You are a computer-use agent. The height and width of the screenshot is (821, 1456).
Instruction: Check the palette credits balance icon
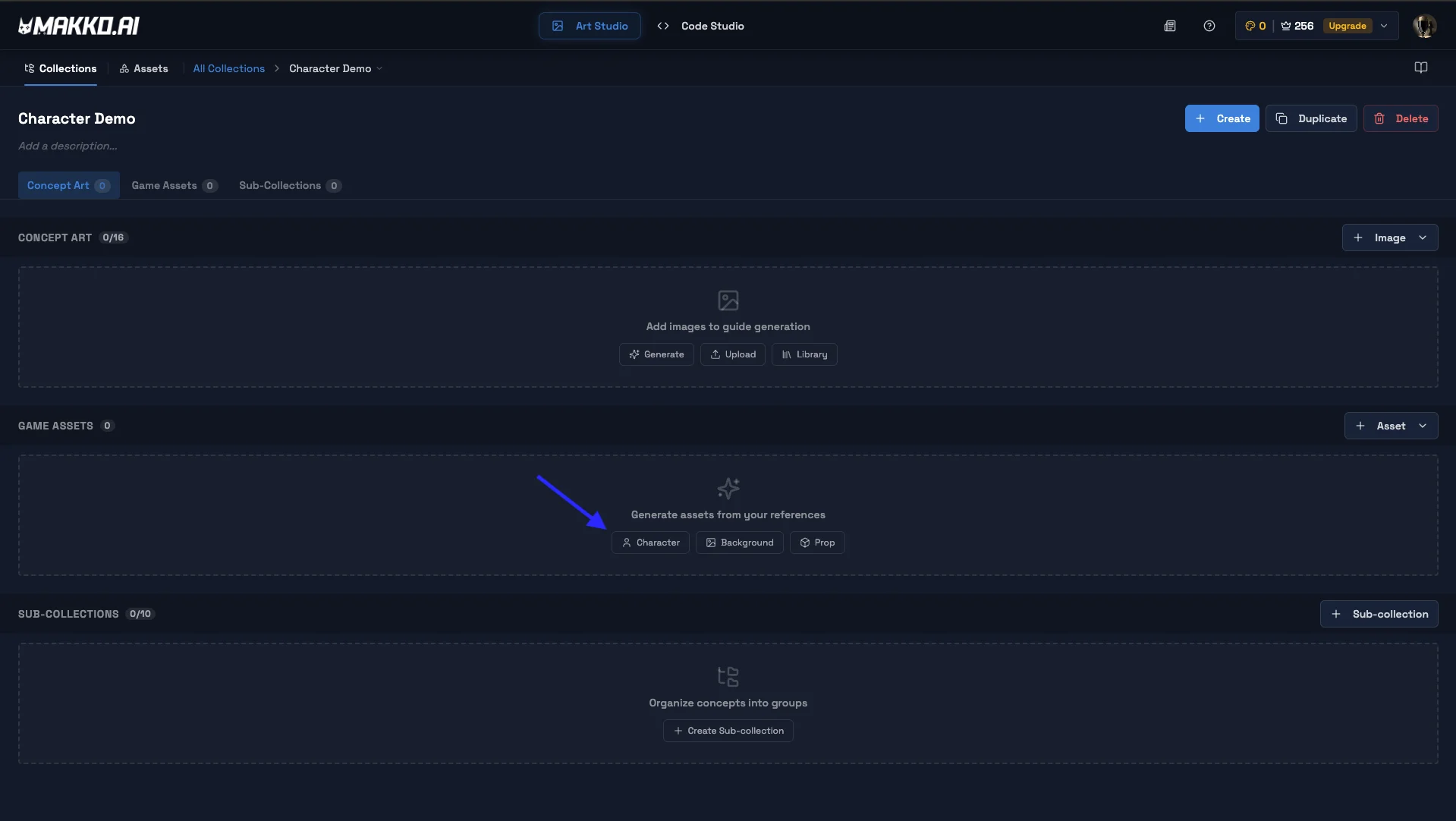pyautogui.click(x=1250, y=25)
